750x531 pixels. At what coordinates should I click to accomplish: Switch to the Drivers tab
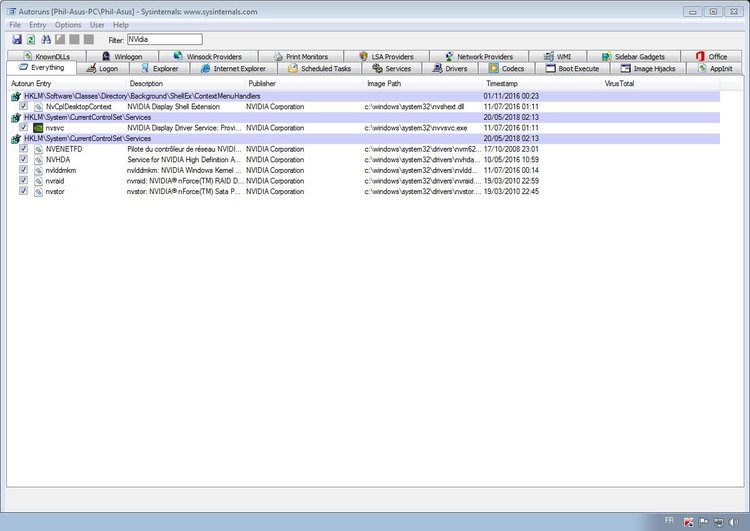tap(450, 68)
